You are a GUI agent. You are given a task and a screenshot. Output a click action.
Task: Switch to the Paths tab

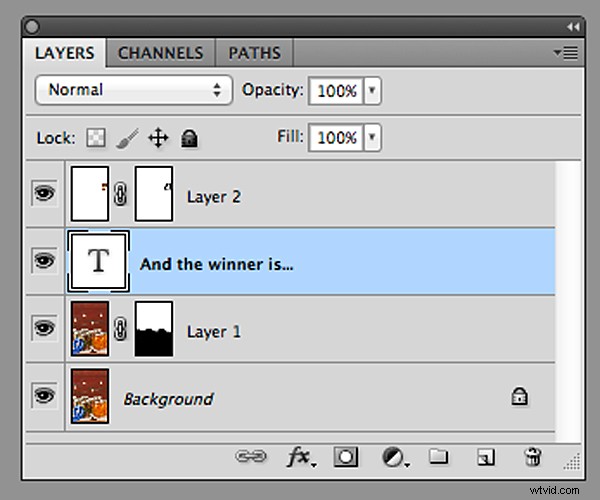pos(254,53)
